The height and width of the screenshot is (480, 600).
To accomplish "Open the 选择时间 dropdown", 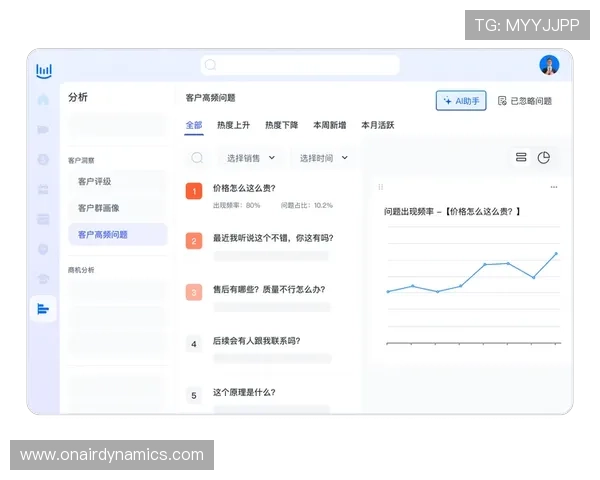I will click(x=323, y=158).
